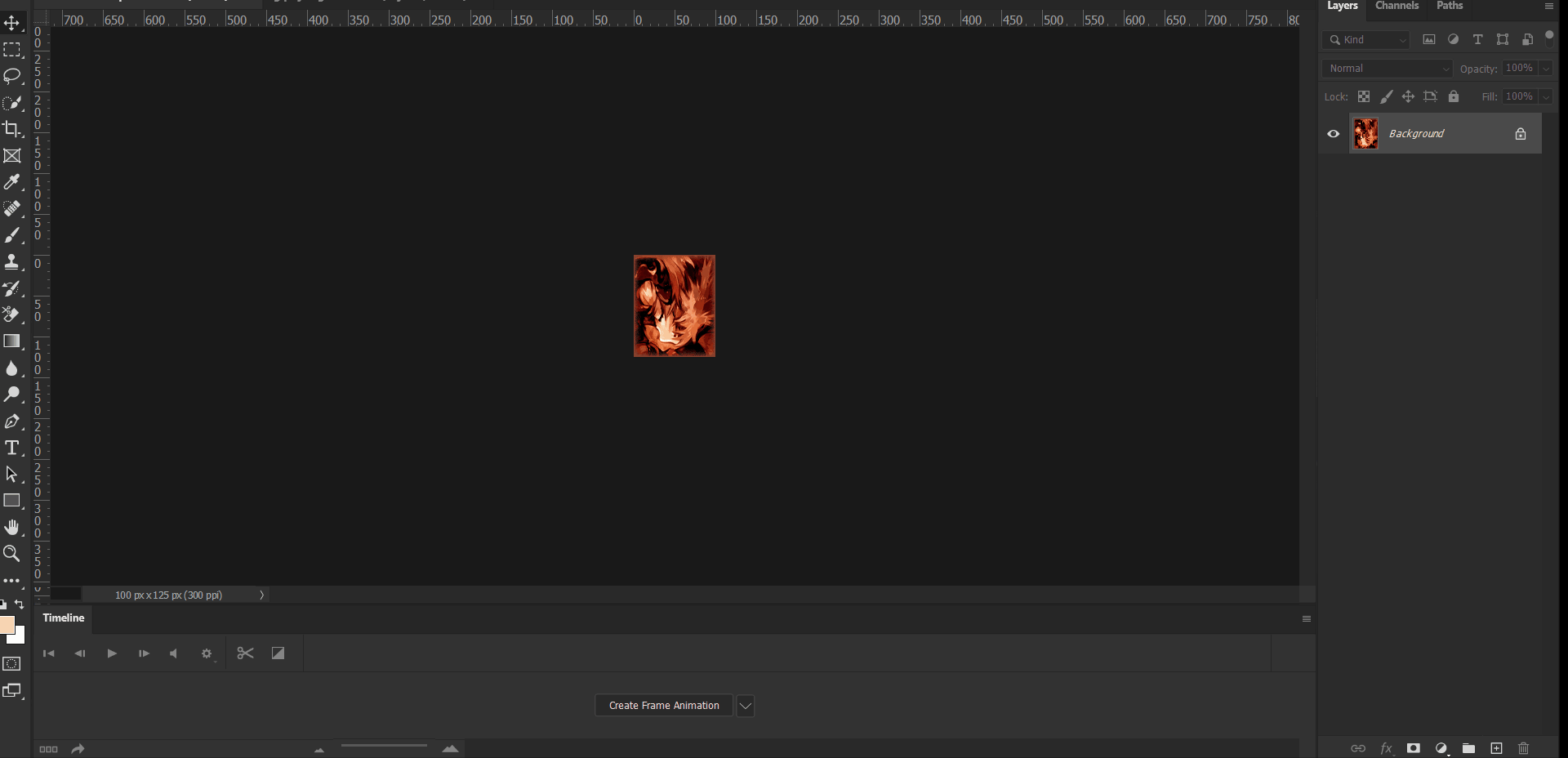The width and height of the screenshot is (1568, 758).
Task: Toggle adjustment layer filter
Action: point(1454,39)
